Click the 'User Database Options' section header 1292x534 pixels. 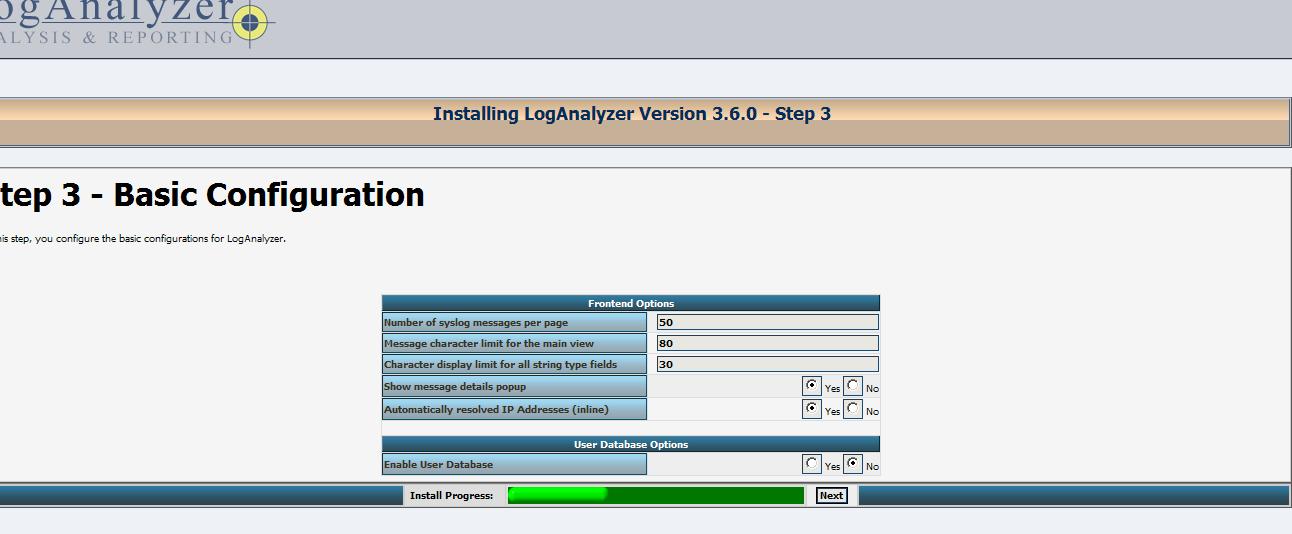[631, 444]
